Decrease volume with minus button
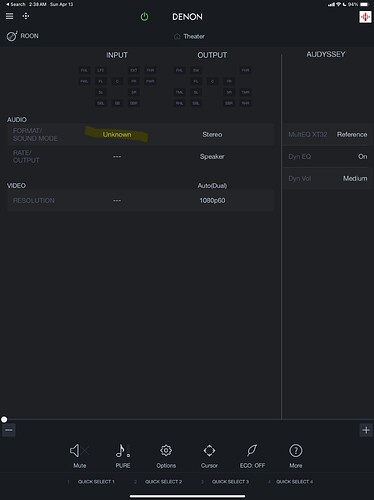The width and height of the screenshot is (374, 500). (9, 430)
